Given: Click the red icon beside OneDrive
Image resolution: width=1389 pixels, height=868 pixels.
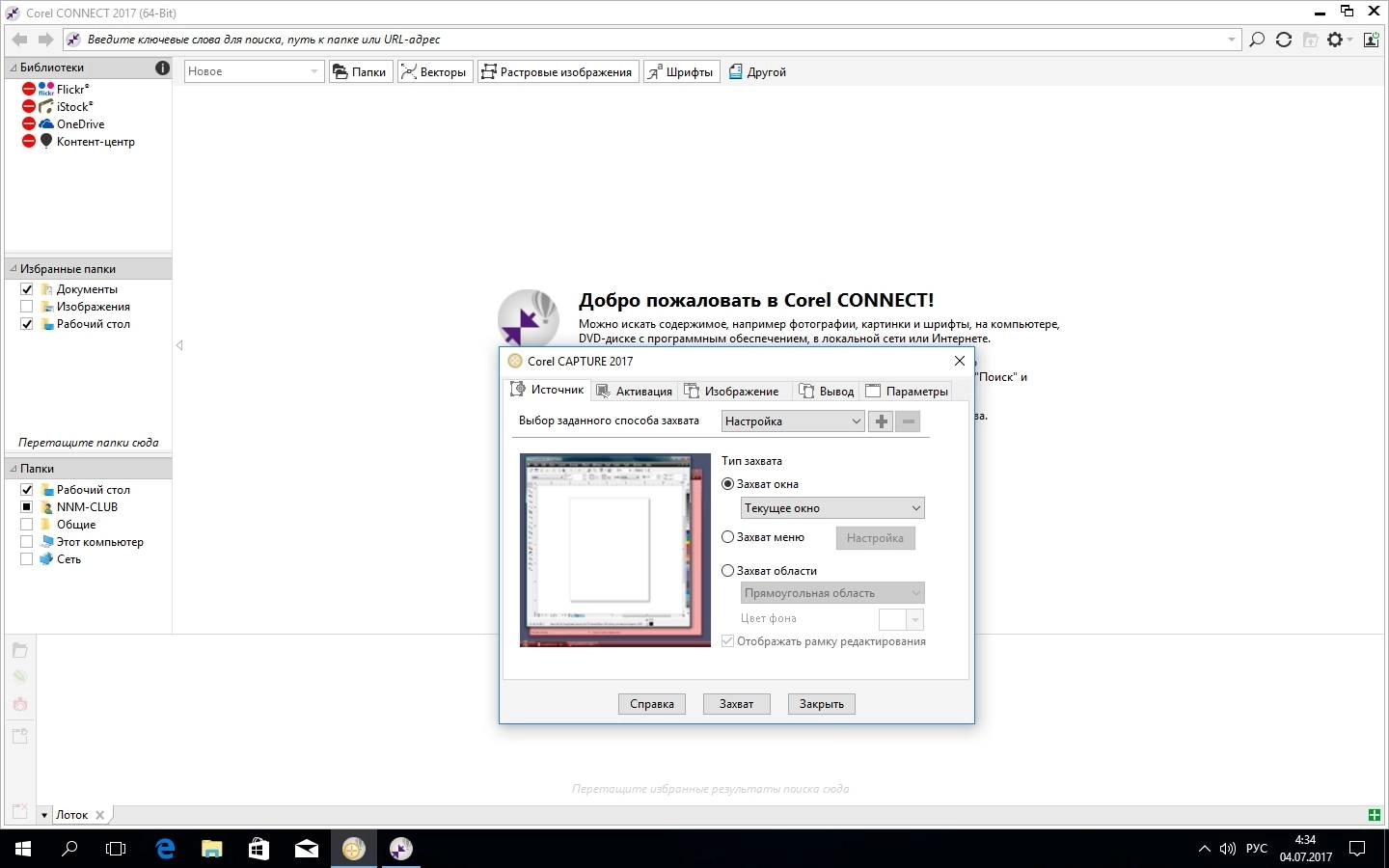Looking at the screenshot, I should 29,123.
